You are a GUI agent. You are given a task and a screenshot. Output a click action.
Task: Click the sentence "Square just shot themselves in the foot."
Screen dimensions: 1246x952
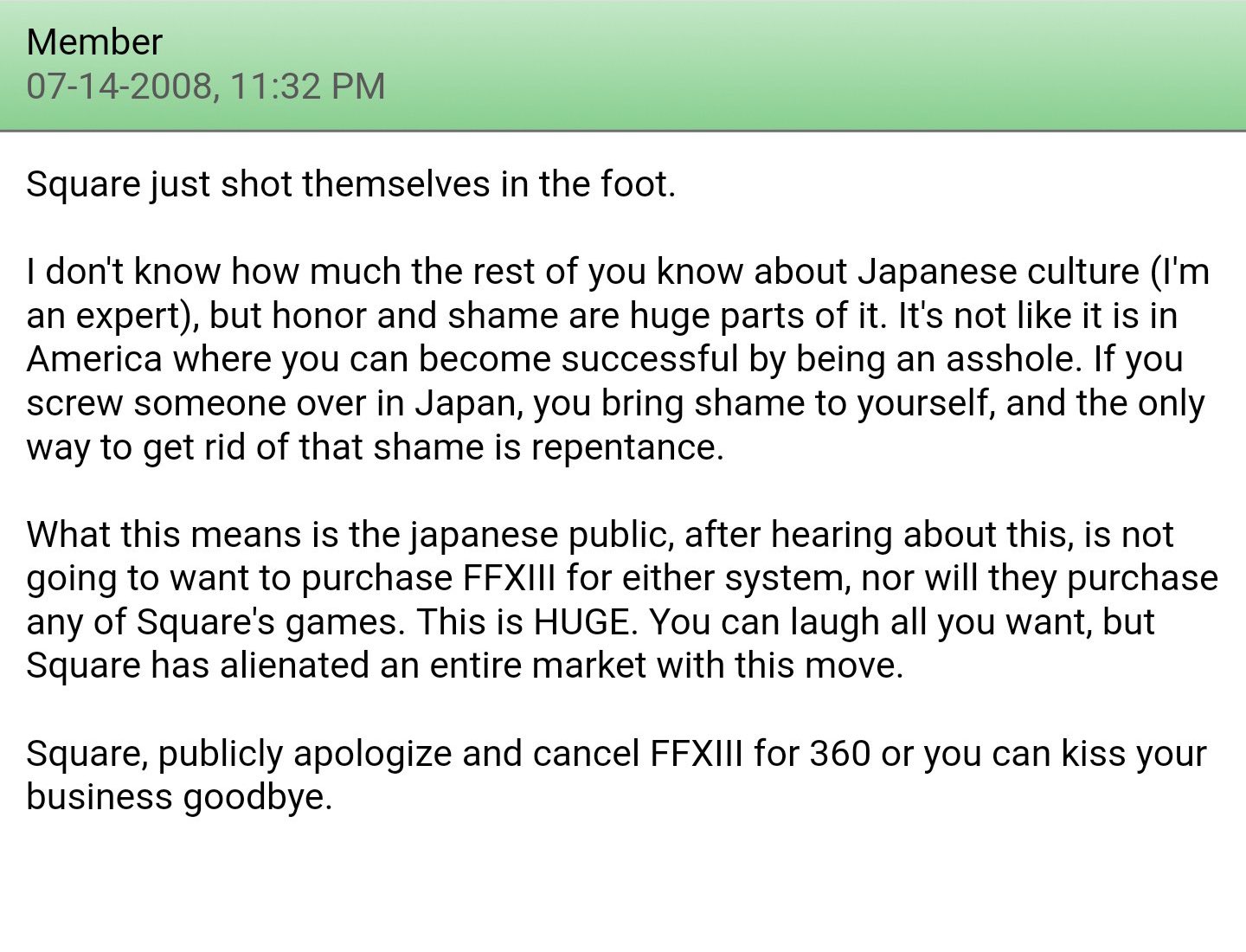[x=350, y=184]
